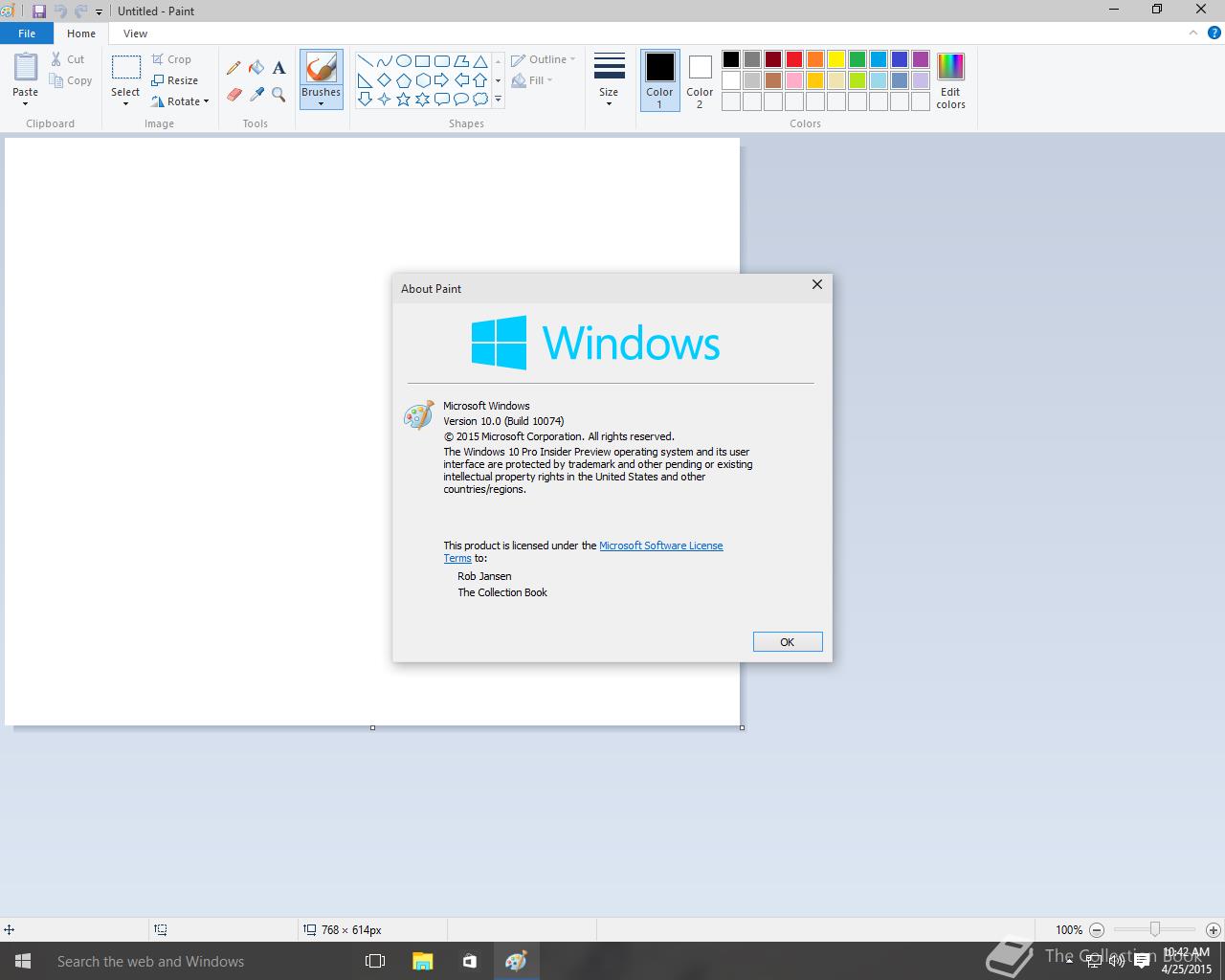Click the taskbar search box
This screenshot has height=980, width=1225.
tap(199, 961)
